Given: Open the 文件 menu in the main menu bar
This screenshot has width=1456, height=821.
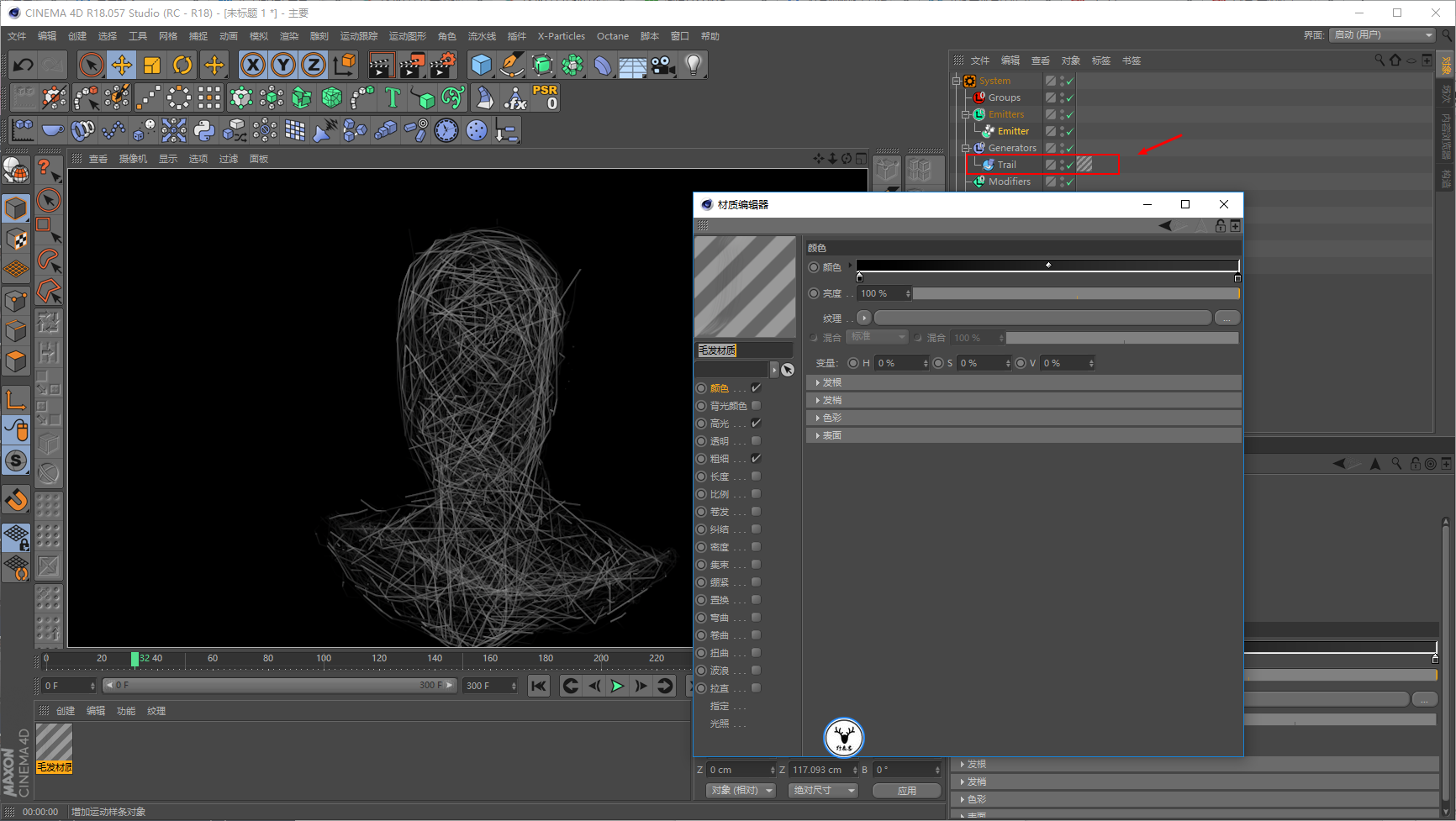Looking at the screenshot, I should click(x=17, y=36).
